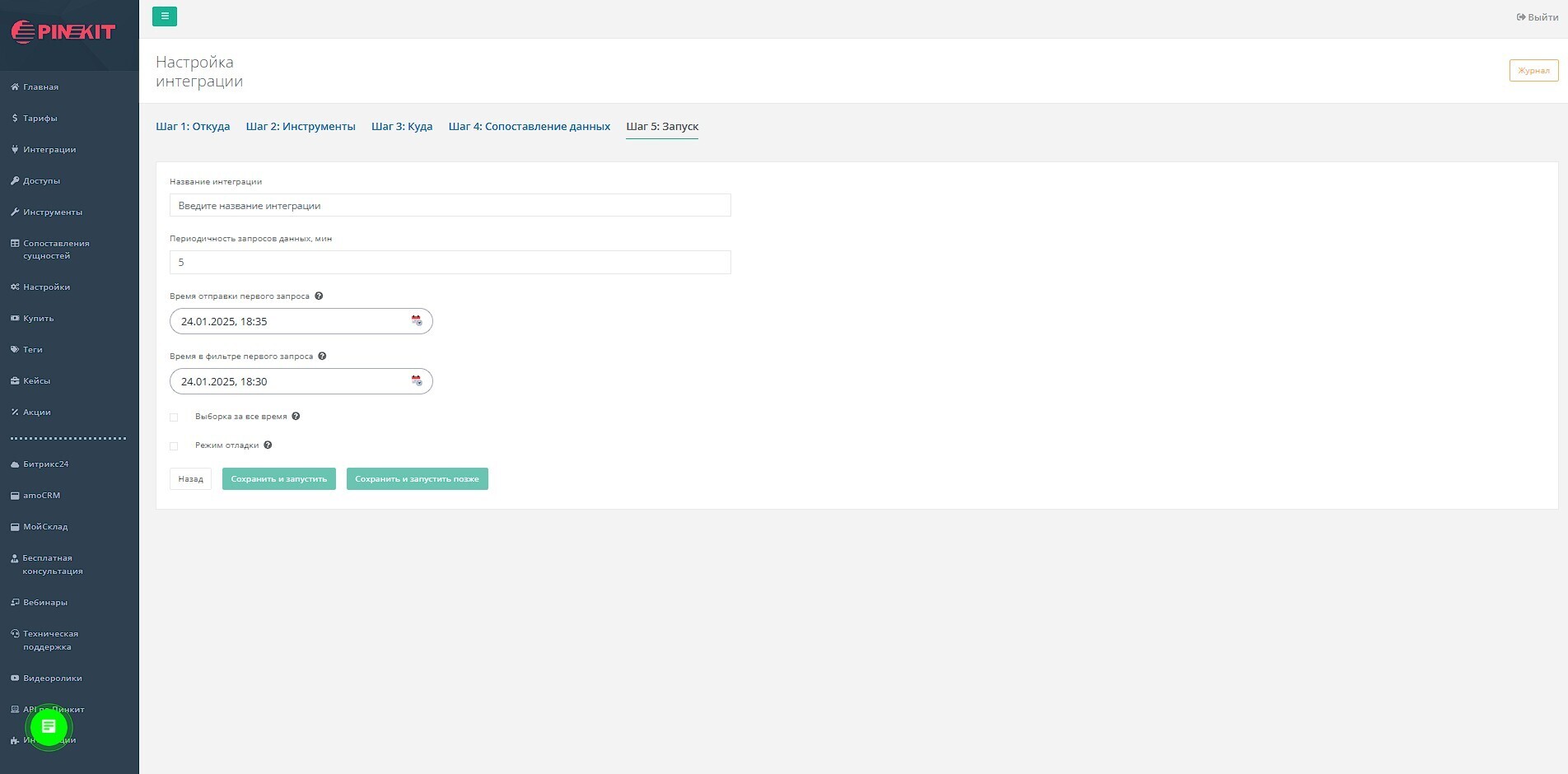Click the 'Назад' button
1568x774 pixels.
click(x=190, y=479)
